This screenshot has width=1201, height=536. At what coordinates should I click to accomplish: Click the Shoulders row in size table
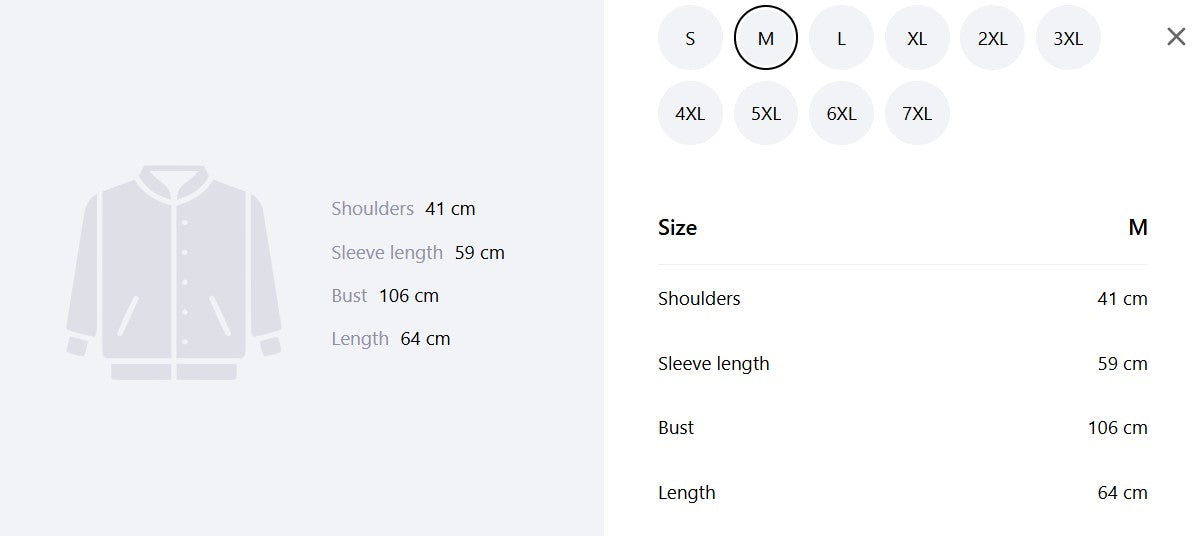(903, 298)
